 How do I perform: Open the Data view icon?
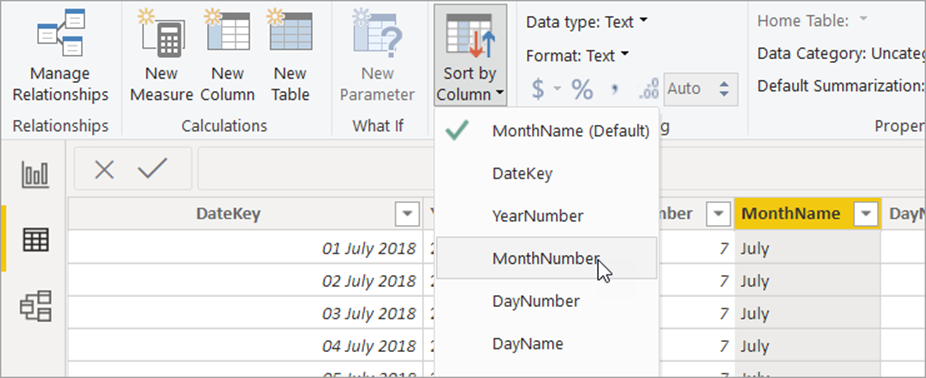pyautogui.click(x=35, y=240)
